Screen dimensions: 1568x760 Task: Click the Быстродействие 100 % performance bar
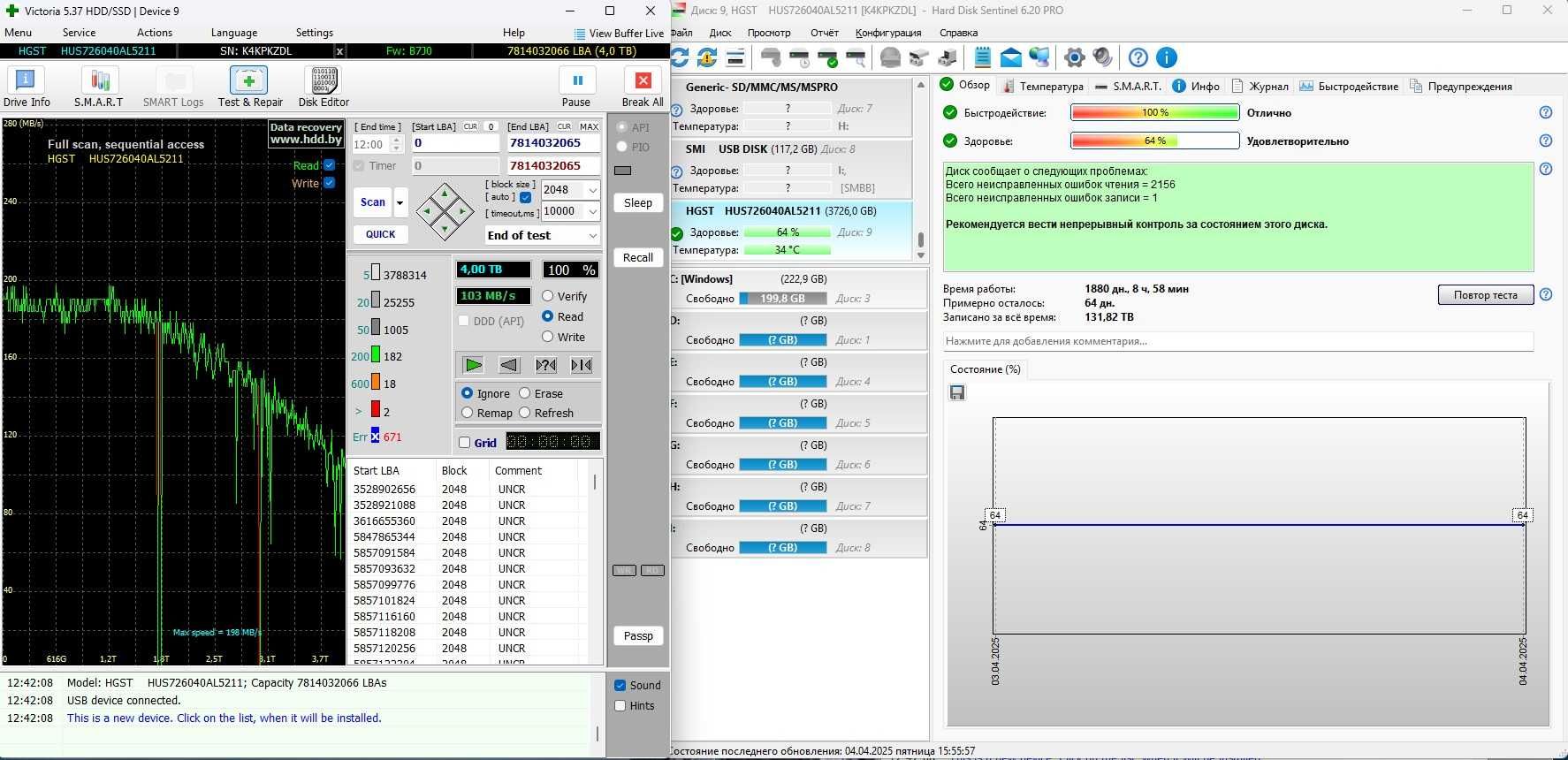tap(1154, 113)
